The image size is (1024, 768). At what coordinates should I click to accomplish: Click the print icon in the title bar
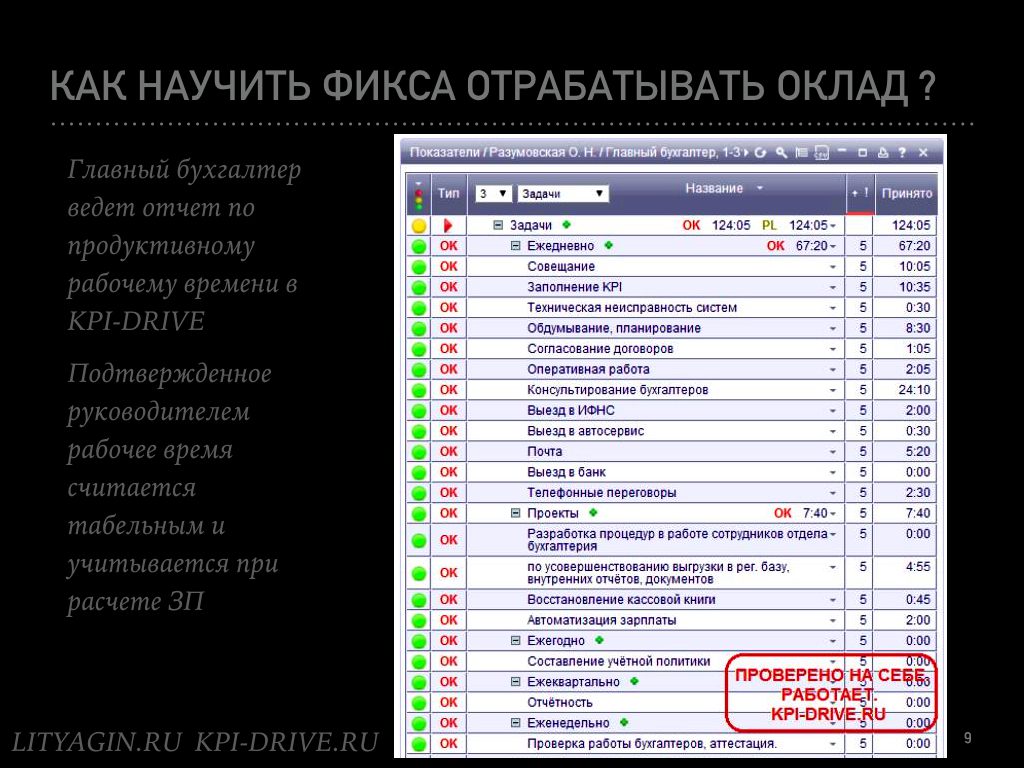pos(883,153)
